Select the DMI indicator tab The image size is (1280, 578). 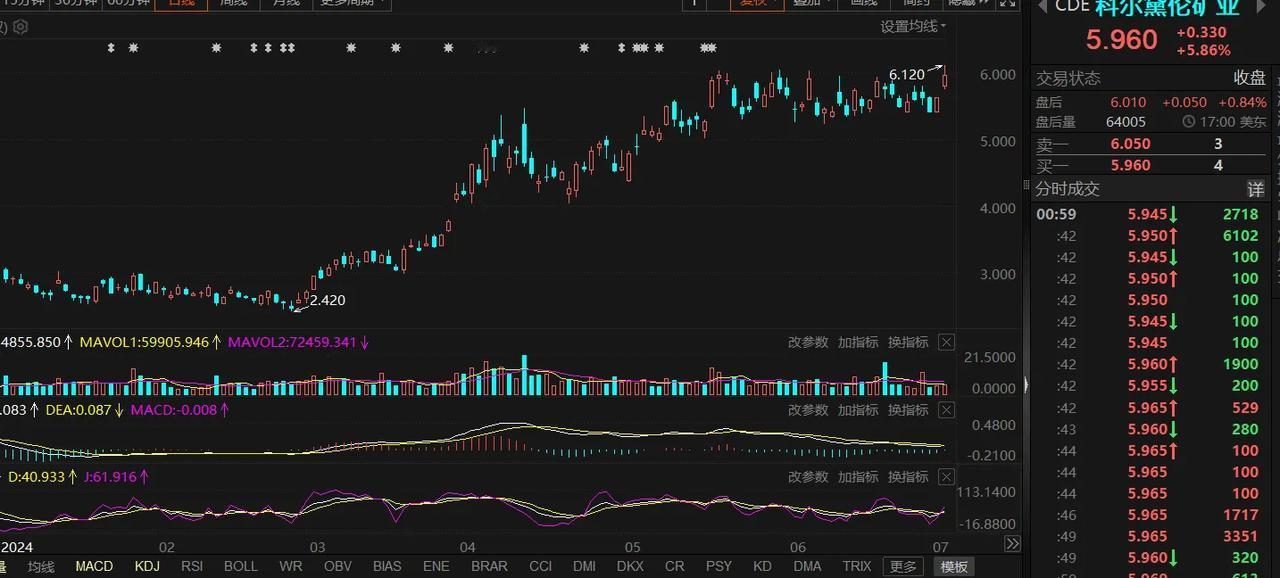pyautogui.click(x=584, y=567)
